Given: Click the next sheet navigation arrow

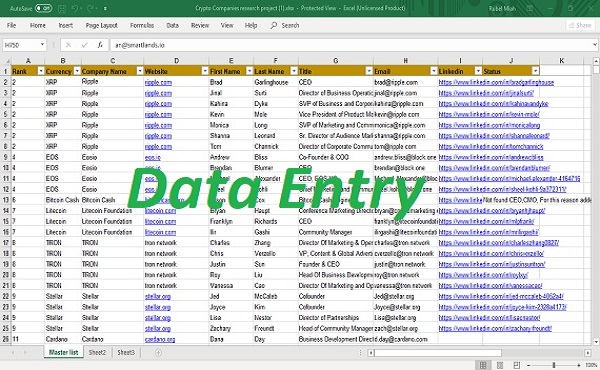Looking at the screenshot, I should (25, 352).
